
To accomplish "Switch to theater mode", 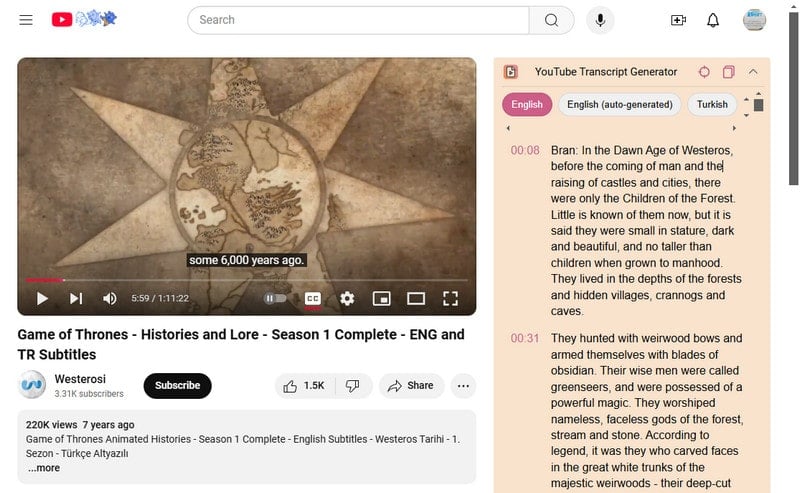I will [416, 299].
